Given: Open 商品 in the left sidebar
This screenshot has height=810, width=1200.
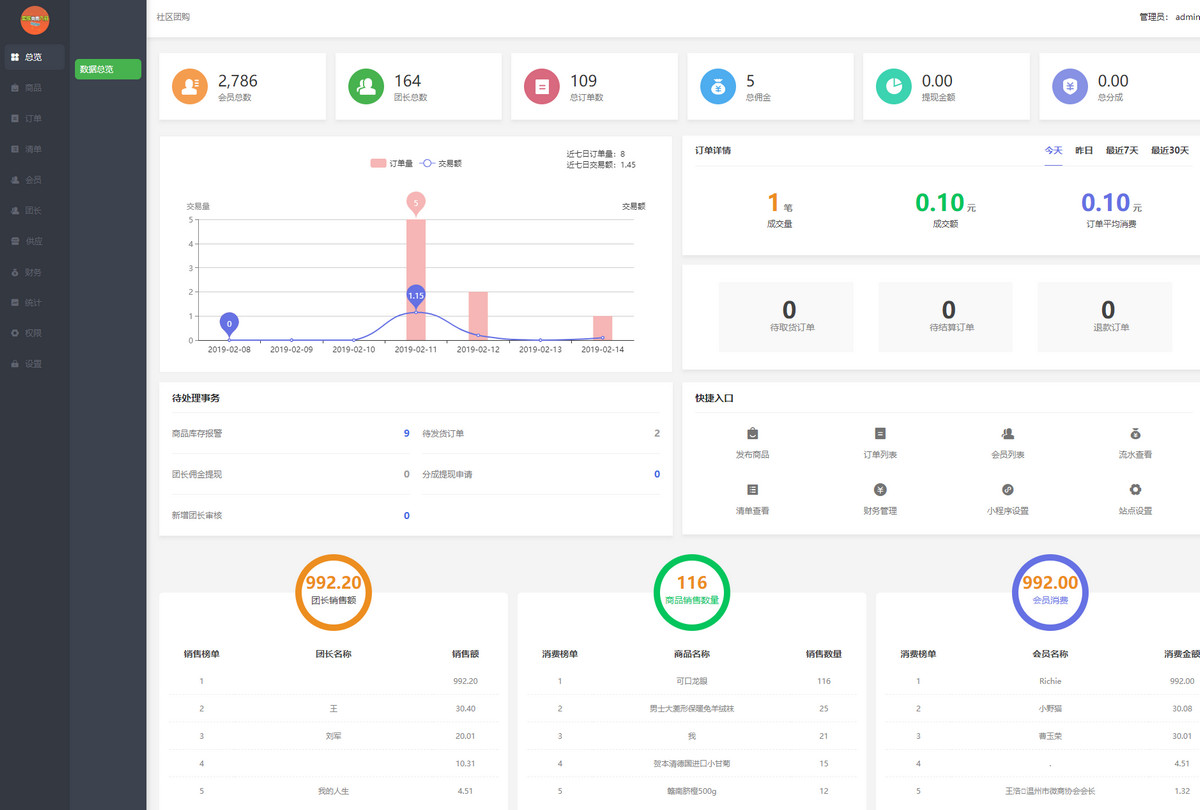Looking at the screenshot, I should pyautogui.click(x=33, y=88).
